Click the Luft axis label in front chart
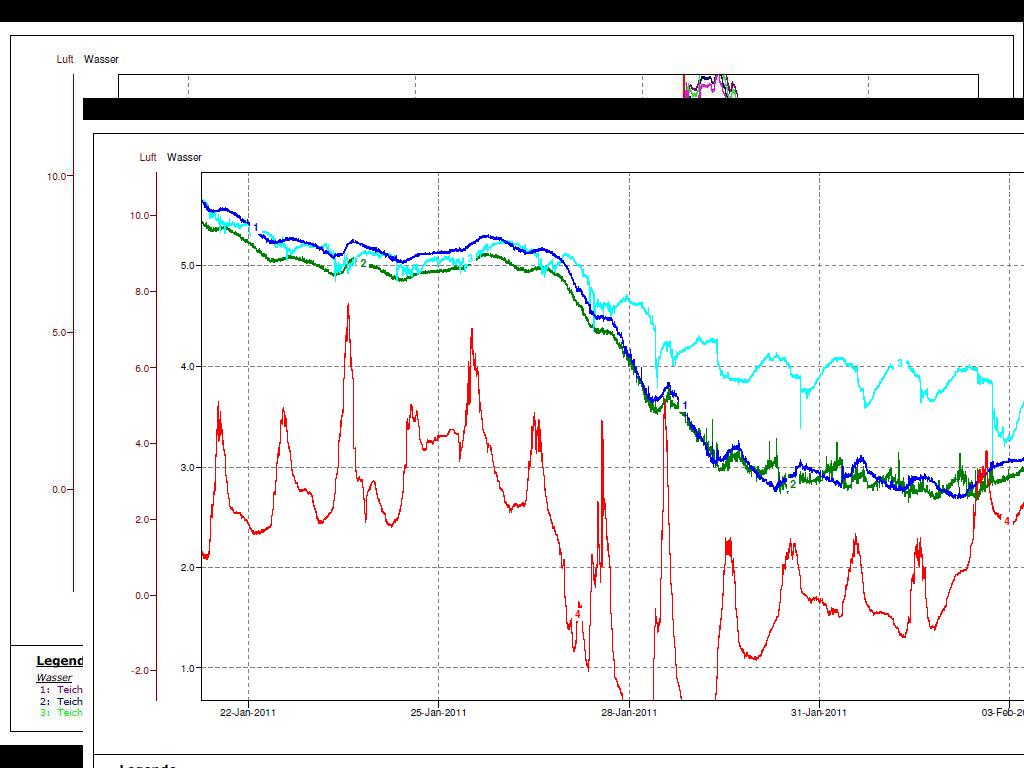Image resolution: width=1024 pixels, height=768 pixels. coord(148,157)
